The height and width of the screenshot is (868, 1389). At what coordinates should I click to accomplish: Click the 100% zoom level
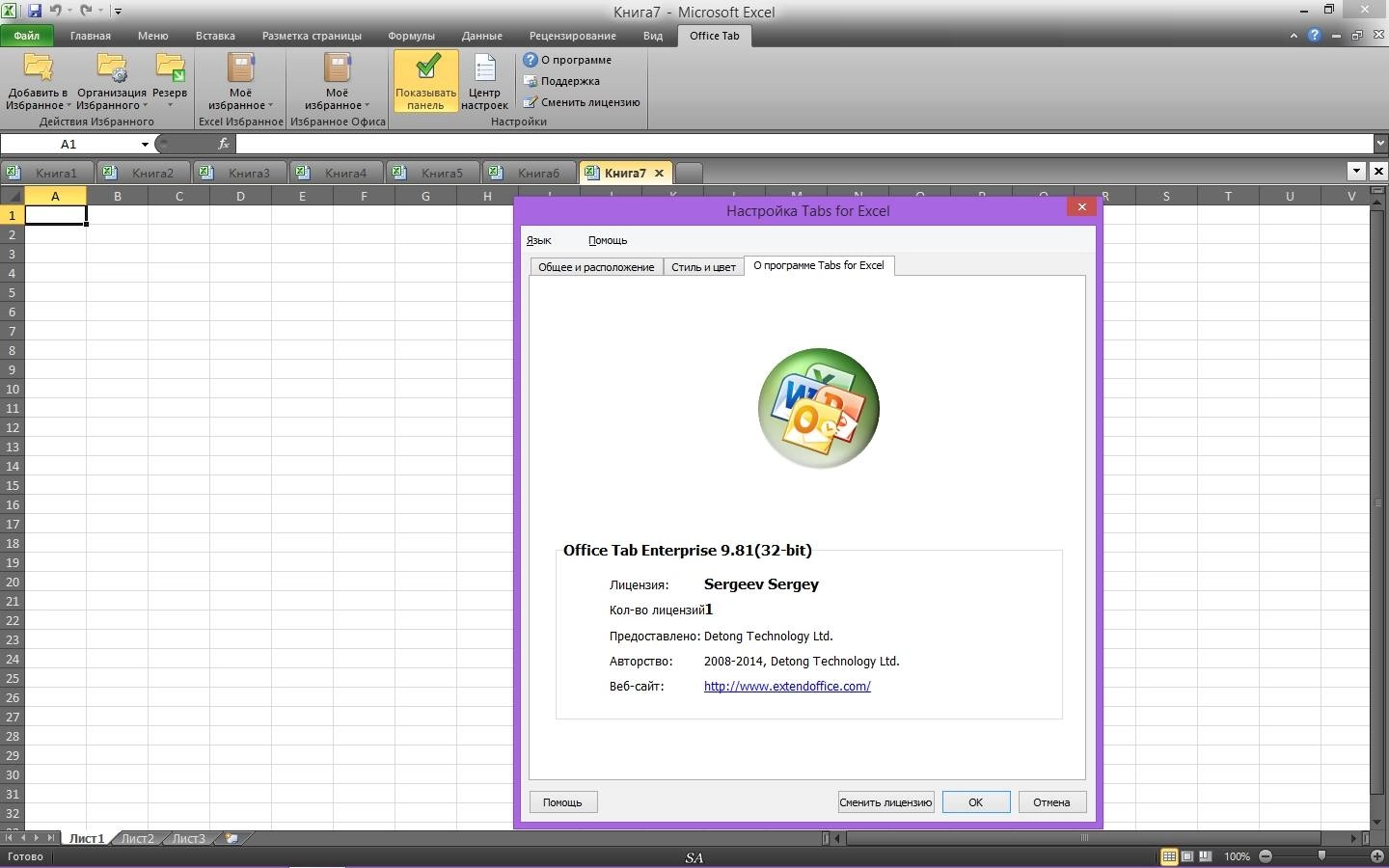(x=1237, y=856)
